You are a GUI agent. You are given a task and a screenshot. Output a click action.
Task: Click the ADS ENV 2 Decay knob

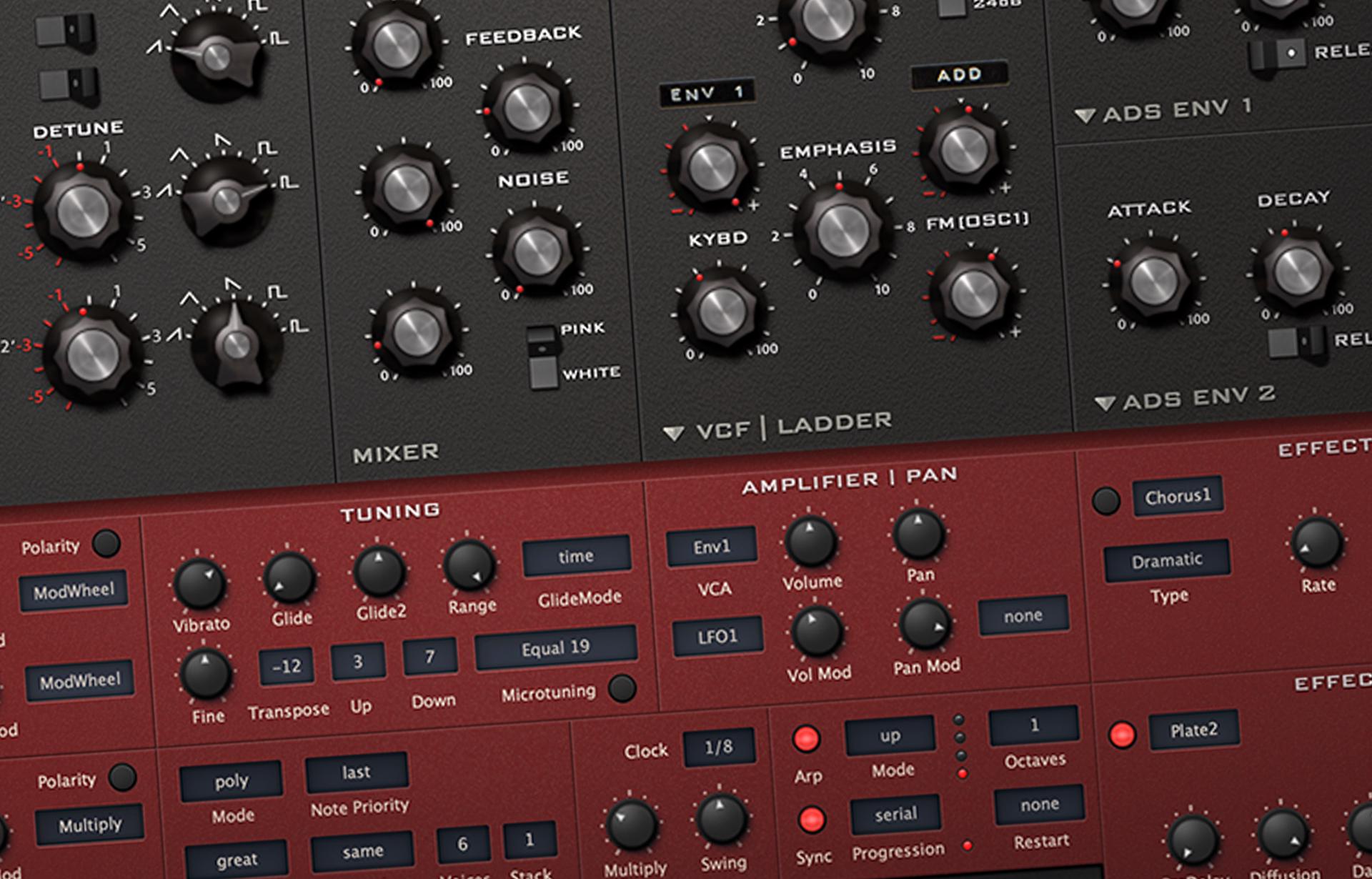[1298, 272]
